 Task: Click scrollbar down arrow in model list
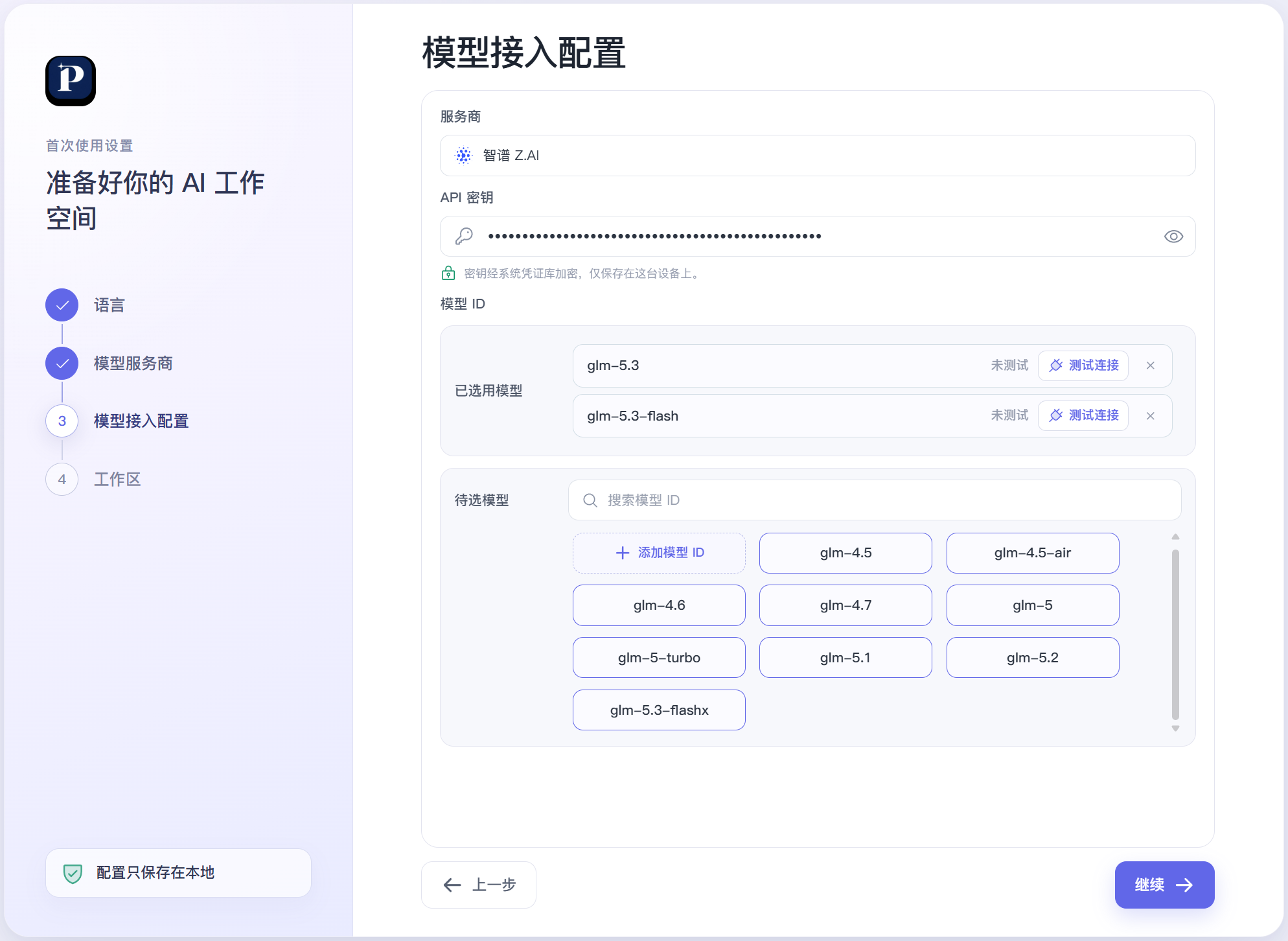click(x=1175, y=728)
